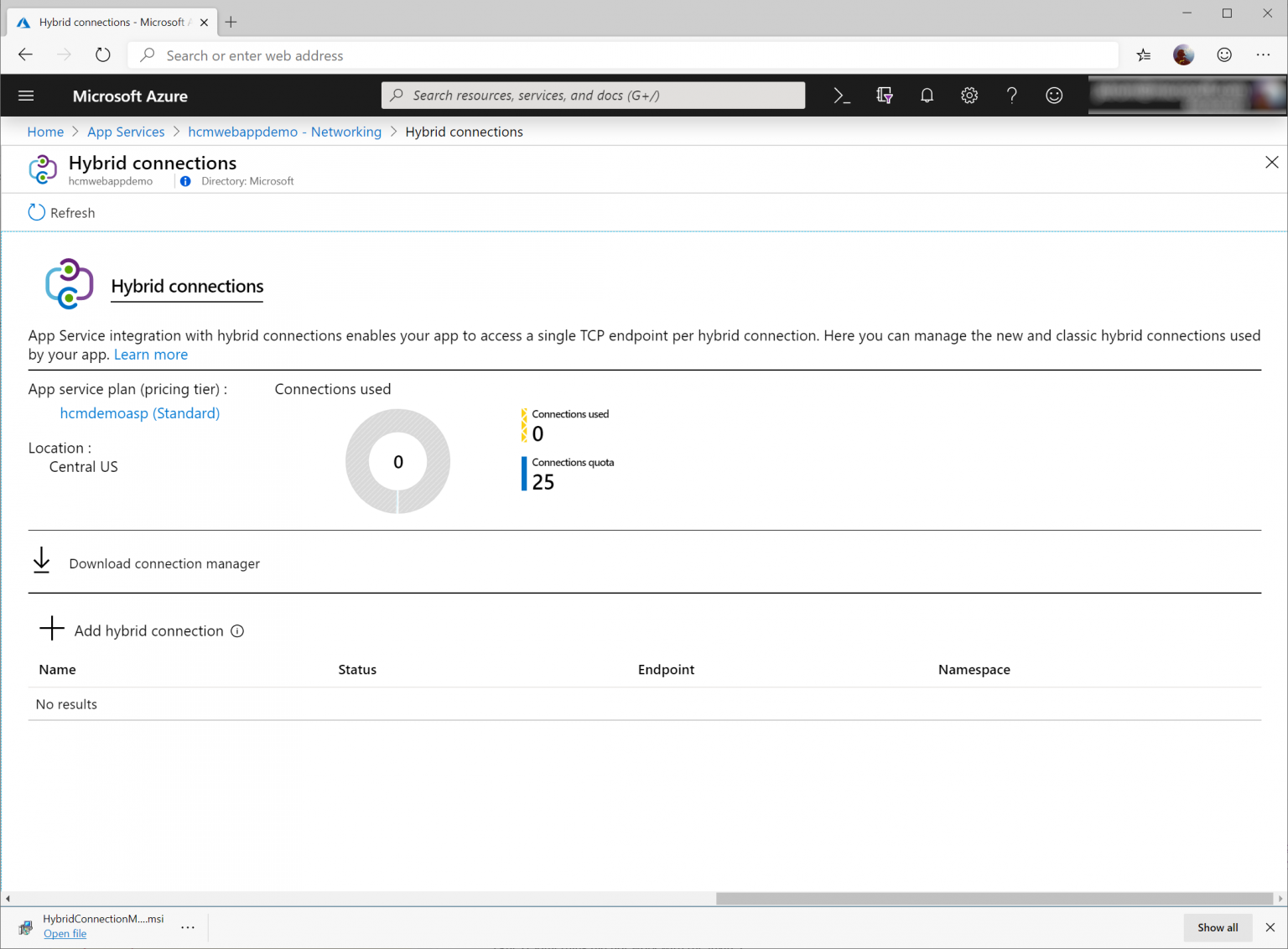Image resolution: width=1288 pixels, height=949 pixels.
Task: Open the Azure portal hamburger menu
Action: tap(25, 95)
